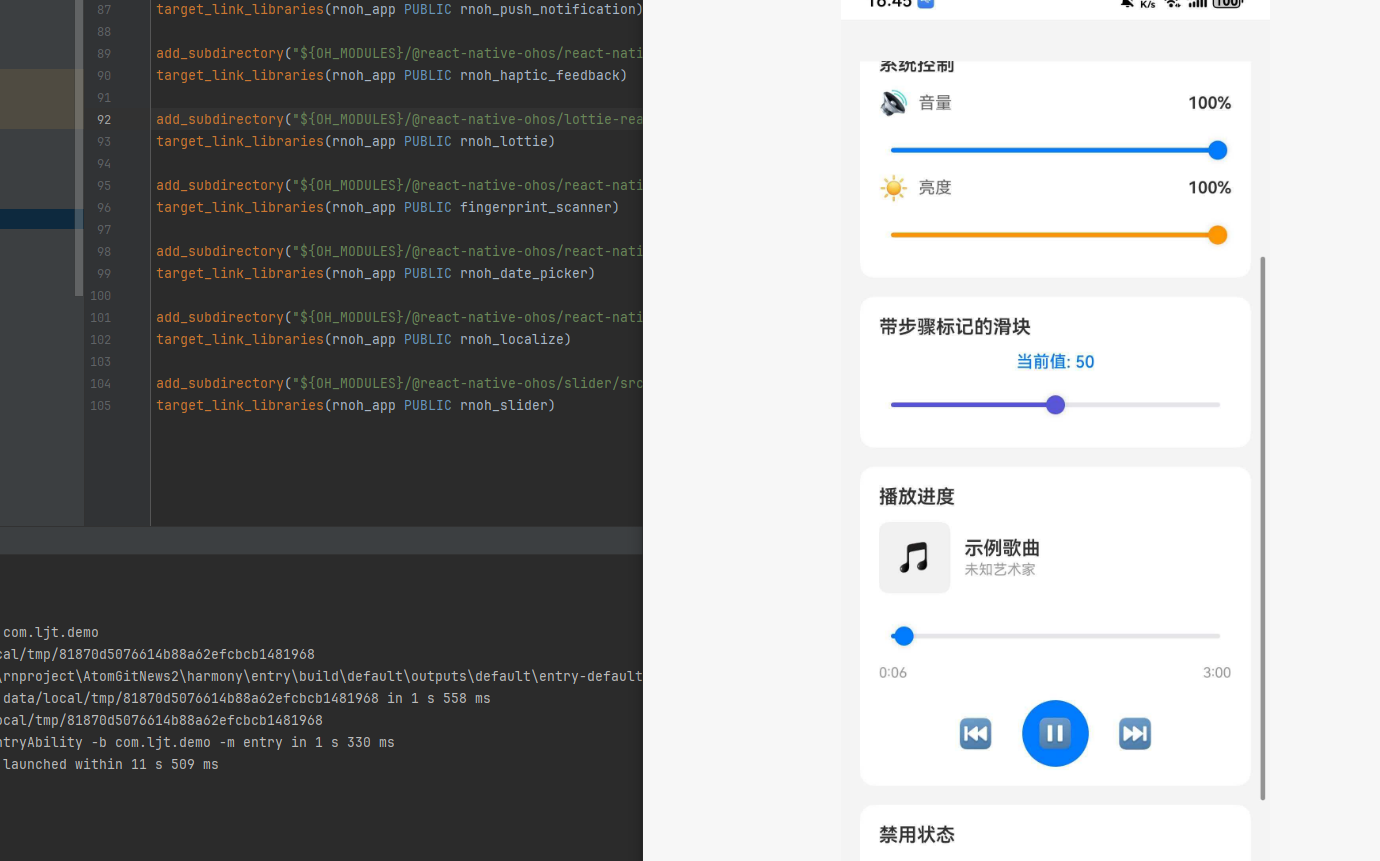Click the 禁用状态 section heading
The height and width of the screenshot is (861, 1380).
(917, 833)
